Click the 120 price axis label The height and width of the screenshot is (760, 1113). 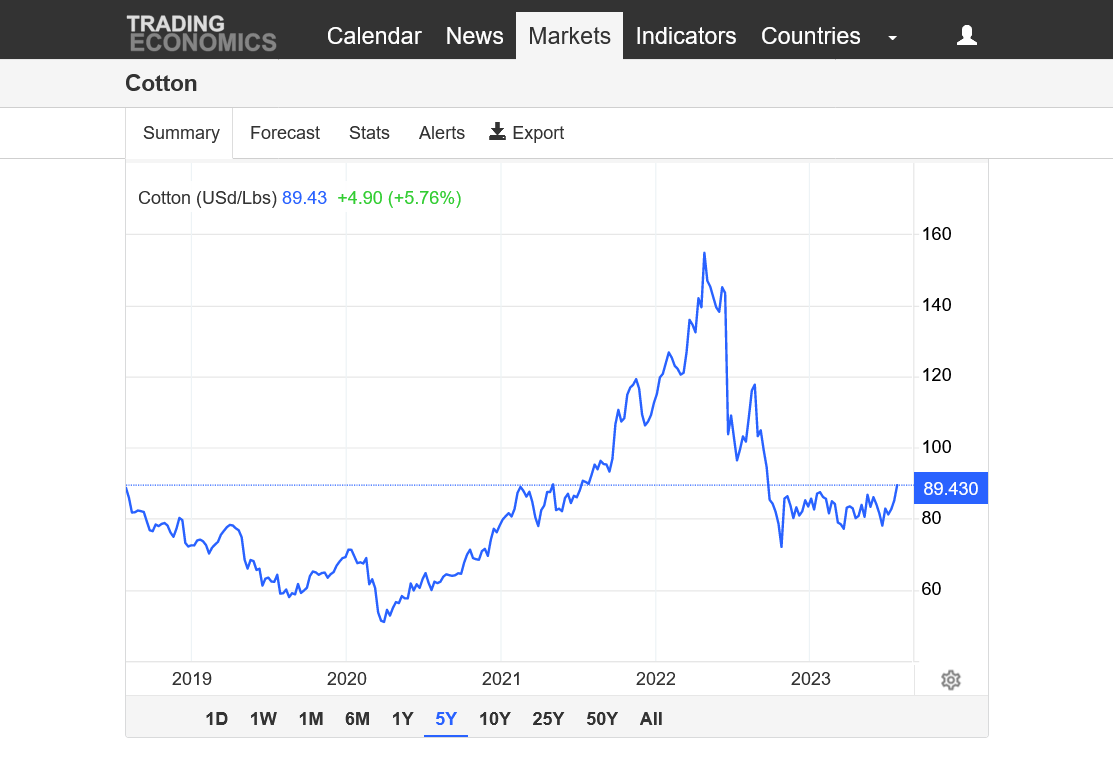(x=936, y=375)
